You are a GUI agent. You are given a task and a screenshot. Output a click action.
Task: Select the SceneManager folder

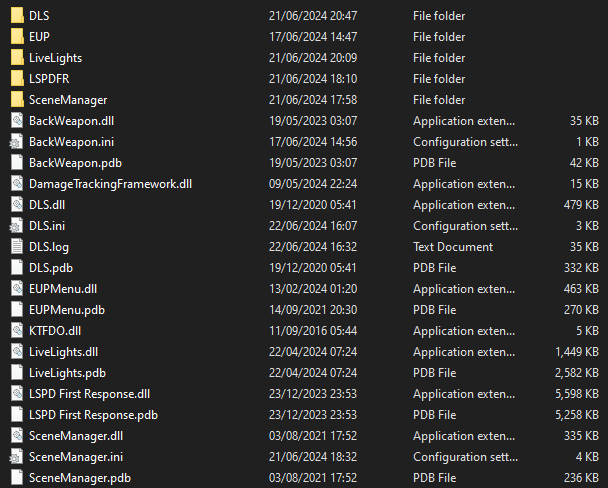67,100
